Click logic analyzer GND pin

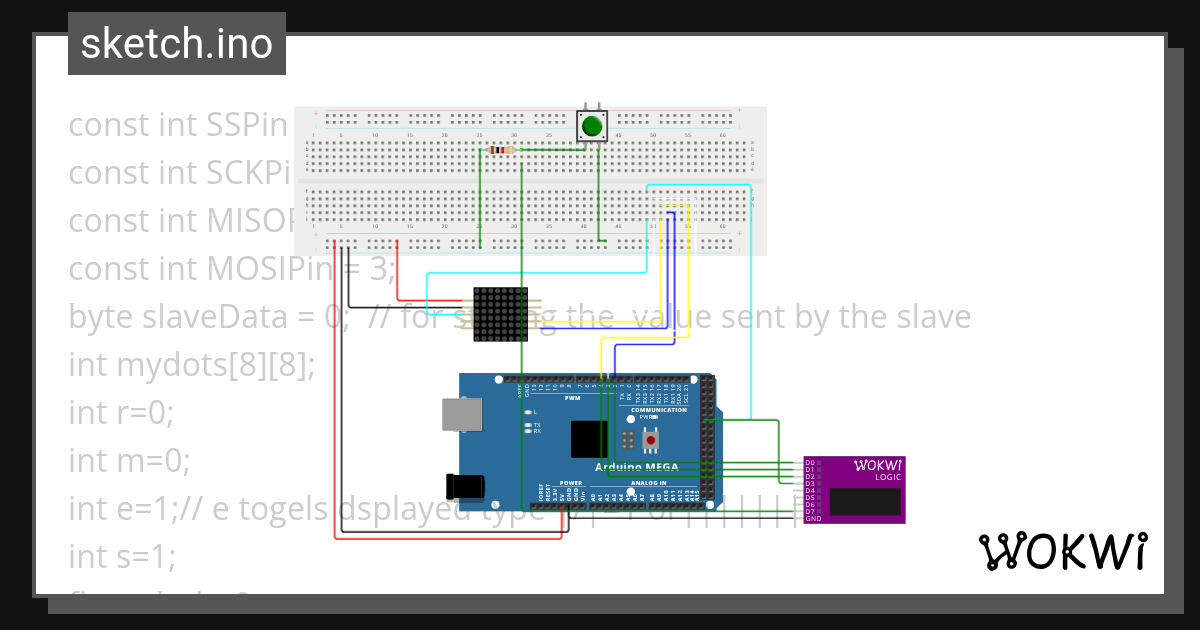click(813, 519)
